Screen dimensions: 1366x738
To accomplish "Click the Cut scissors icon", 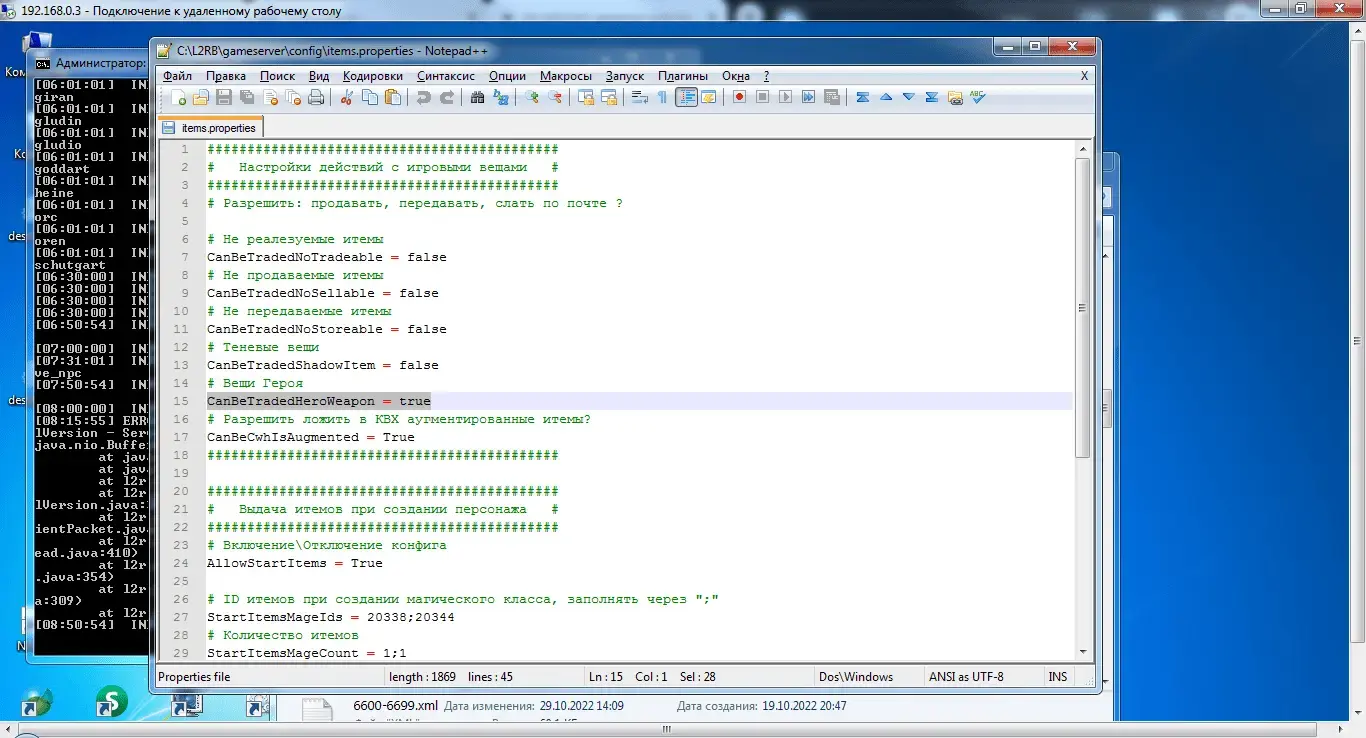I will 346,97.
